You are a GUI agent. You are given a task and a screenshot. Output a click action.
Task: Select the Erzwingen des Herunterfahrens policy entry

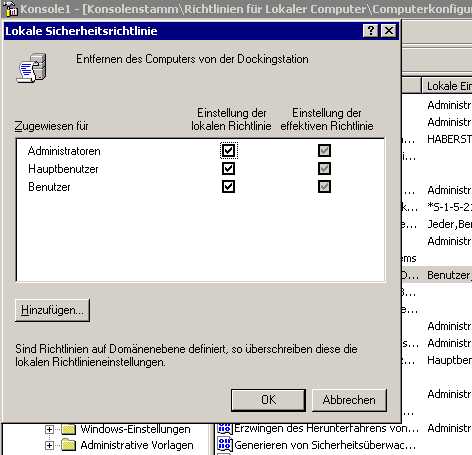point(326,428)
